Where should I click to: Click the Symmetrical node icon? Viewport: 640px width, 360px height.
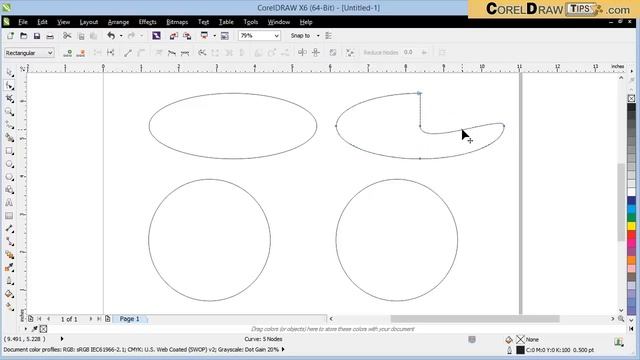coord(185,53)
